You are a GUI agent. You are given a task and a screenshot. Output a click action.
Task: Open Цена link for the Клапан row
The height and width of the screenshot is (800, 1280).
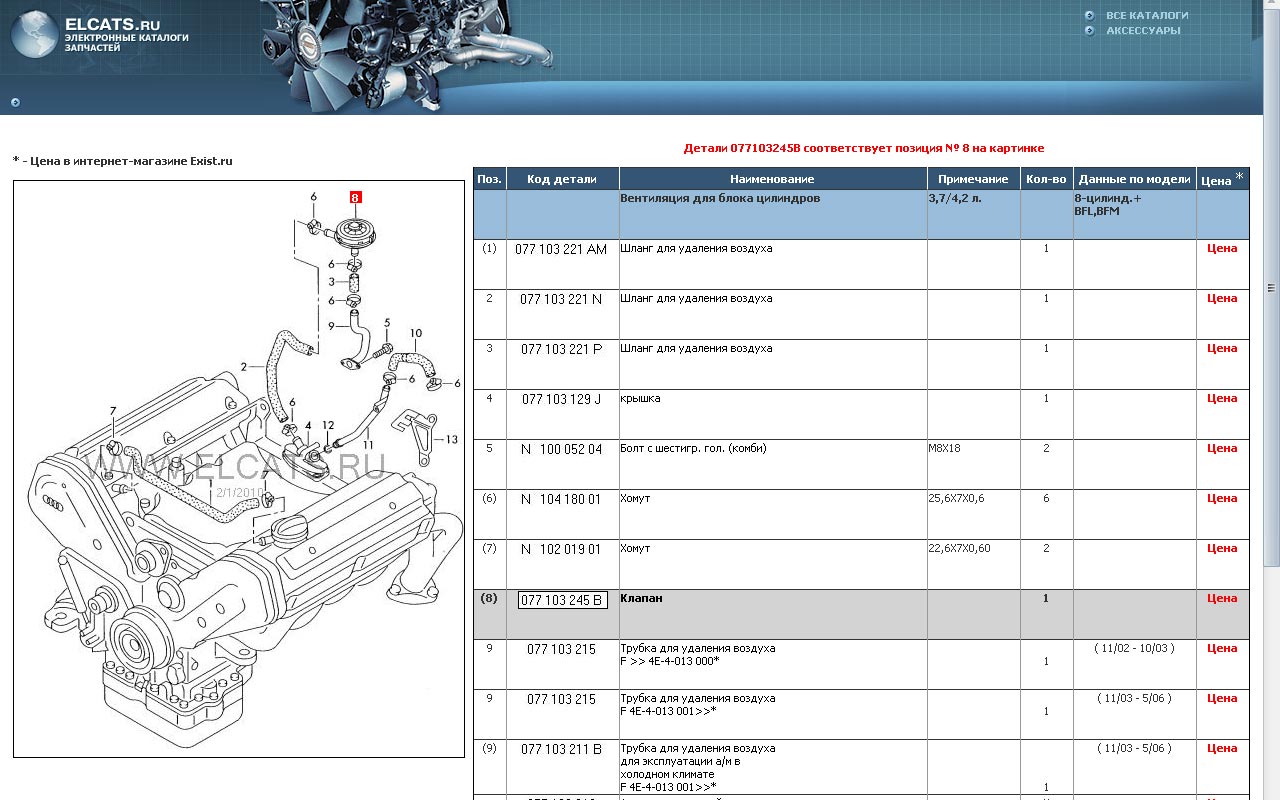coord(1221,598)
